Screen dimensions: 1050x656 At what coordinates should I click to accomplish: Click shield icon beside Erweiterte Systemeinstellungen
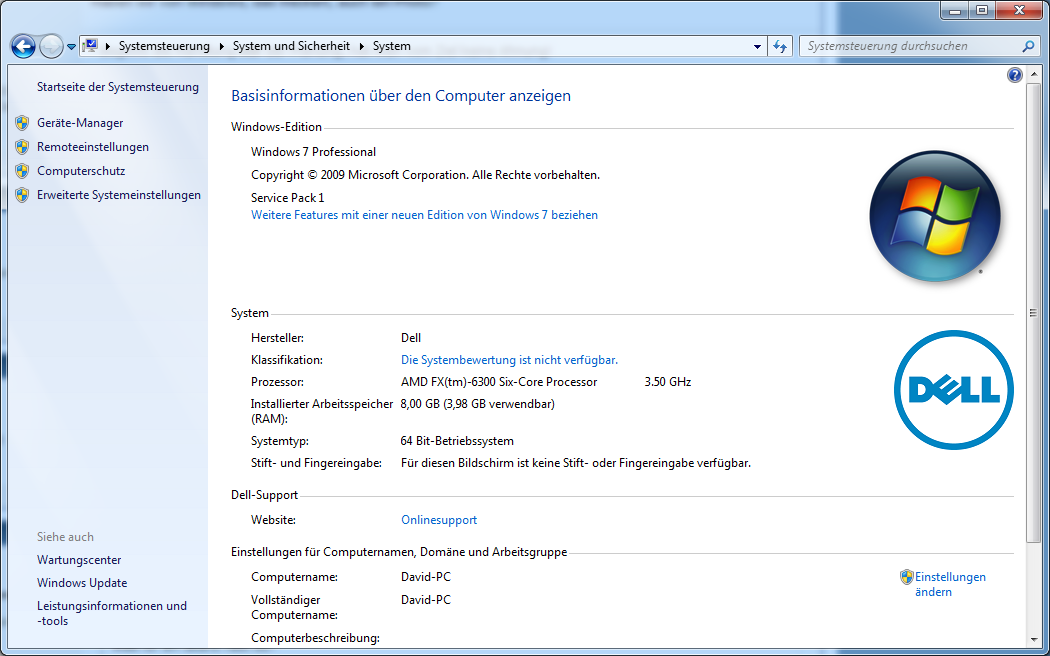(x=22, y=195)
